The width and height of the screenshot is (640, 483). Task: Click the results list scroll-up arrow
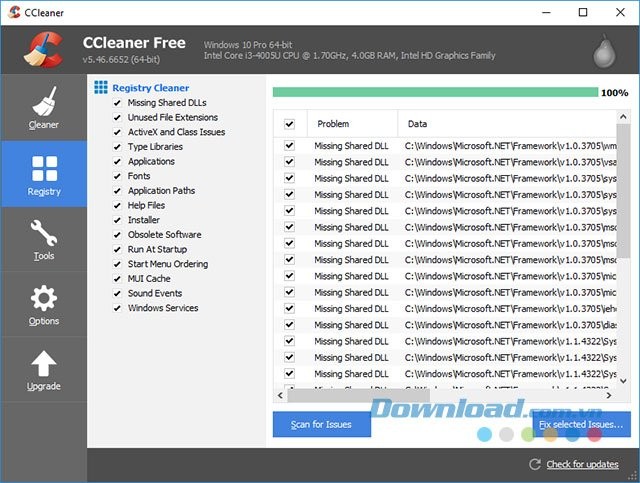(x=623, y=117)
